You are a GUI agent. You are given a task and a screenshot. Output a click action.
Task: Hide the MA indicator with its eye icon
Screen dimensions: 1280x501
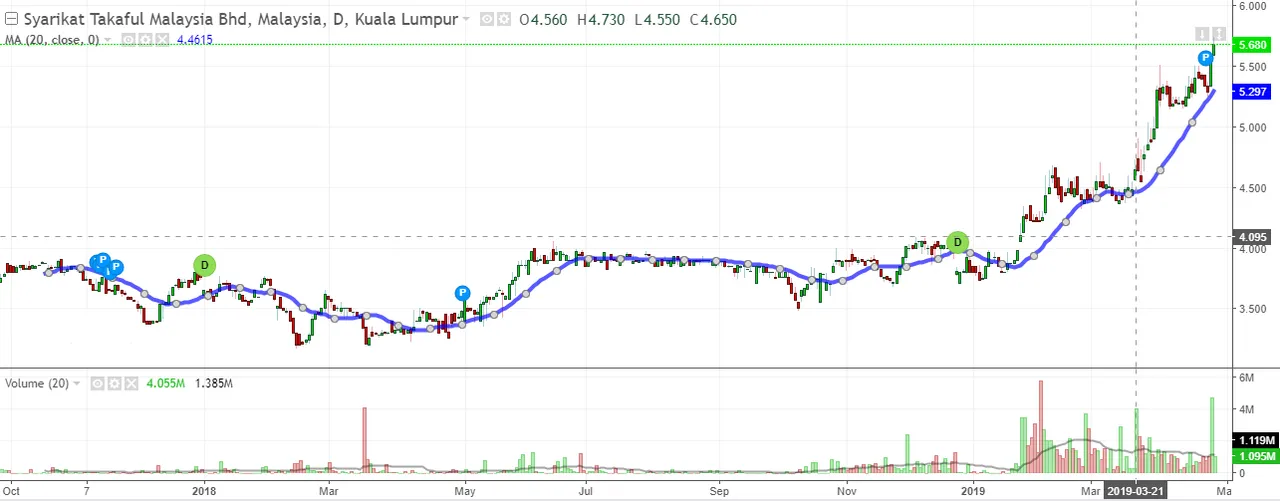pos(128,39)
